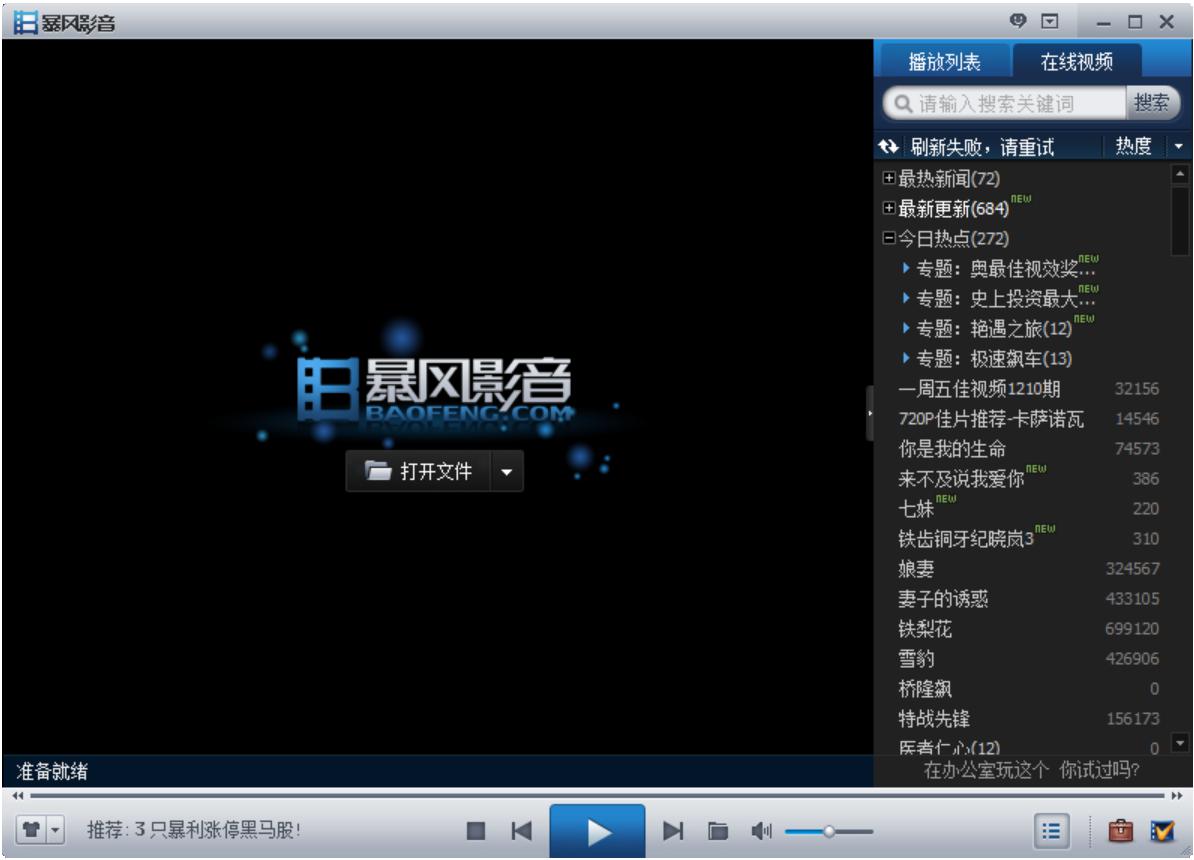Click the rewind arrows on seek bar

click(18, 795)
